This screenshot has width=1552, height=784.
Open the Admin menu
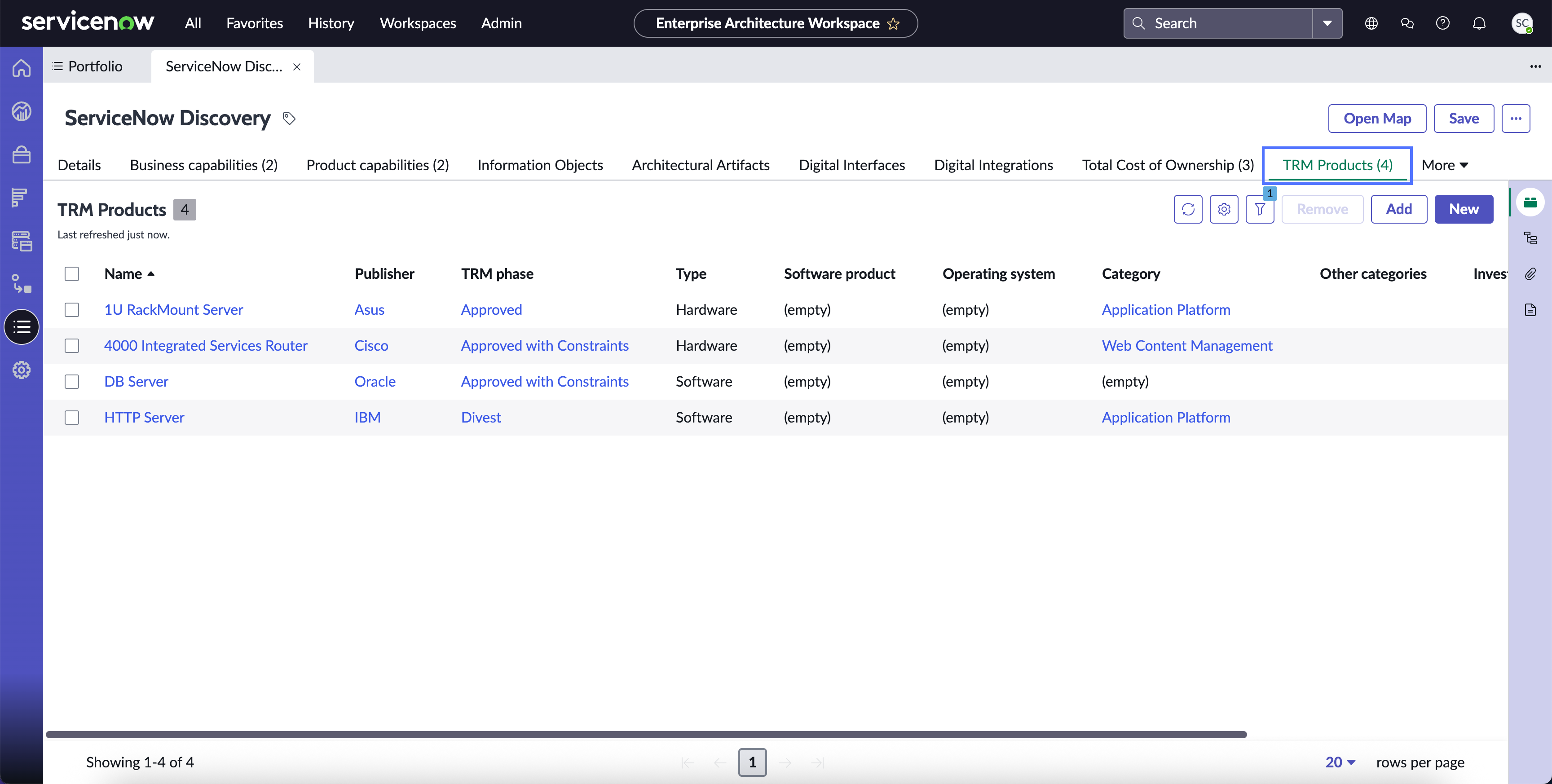point(501,23)
